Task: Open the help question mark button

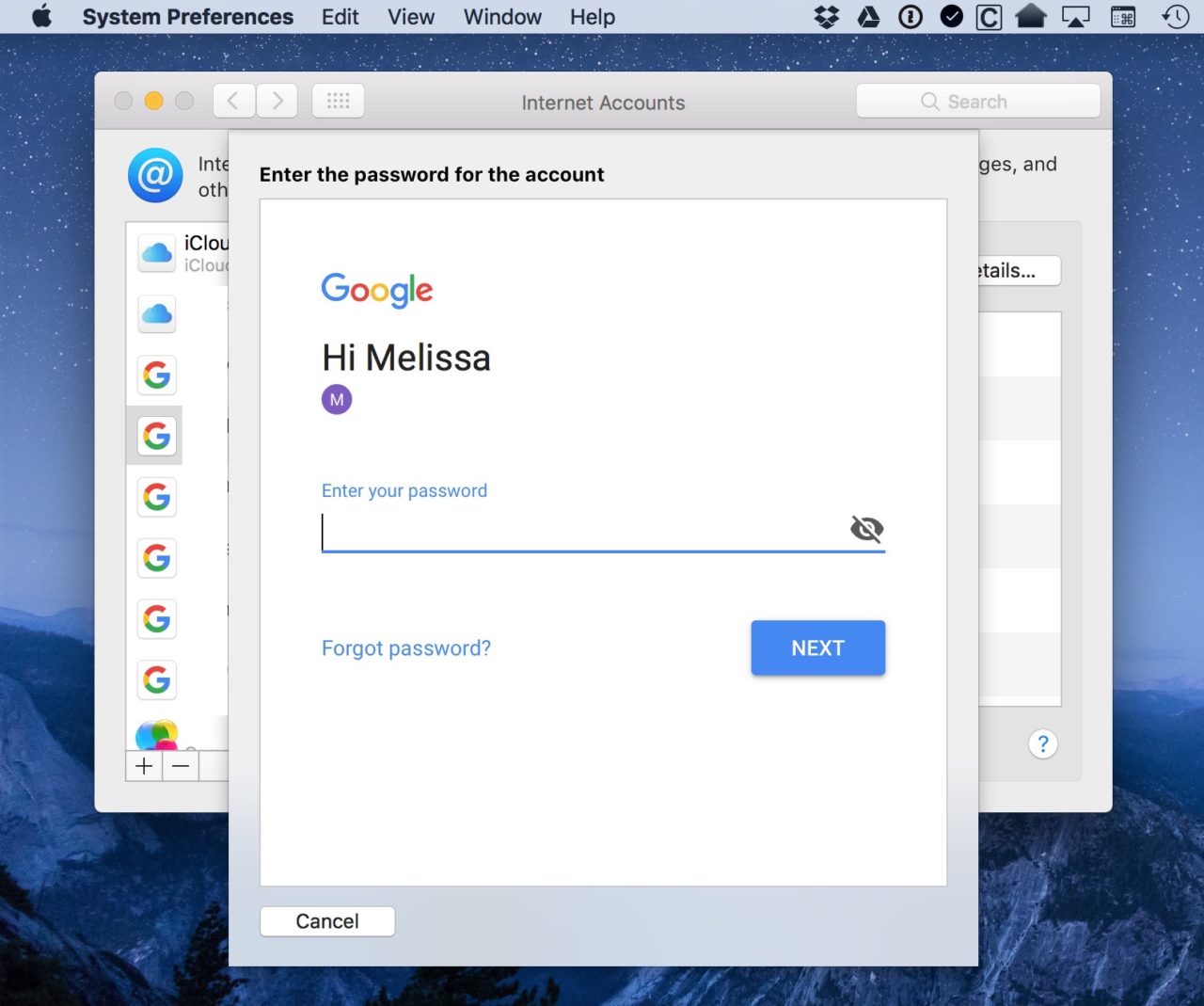Action: coord(1042,744)
